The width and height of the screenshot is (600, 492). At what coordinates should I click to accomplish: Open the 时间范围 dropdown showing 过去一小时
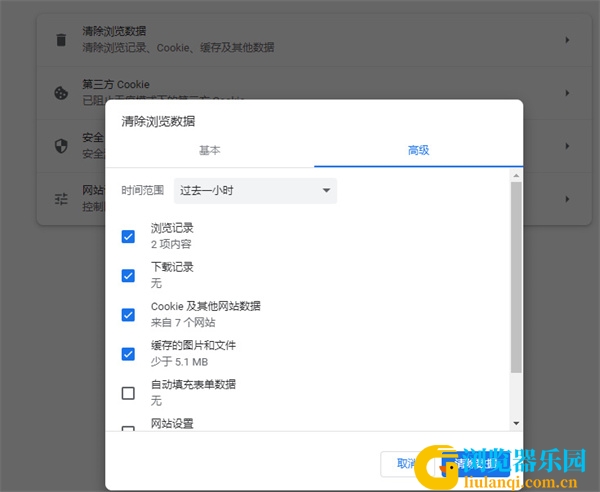pyautogui.click(x=255, y=191)
